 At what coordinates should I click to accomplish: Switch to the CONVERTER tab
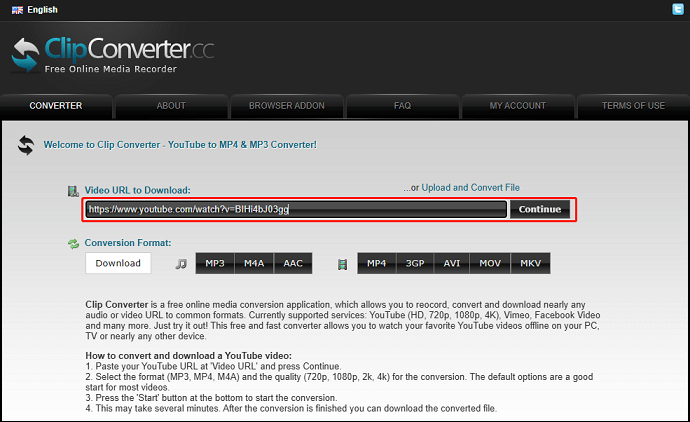click(56, 106)
